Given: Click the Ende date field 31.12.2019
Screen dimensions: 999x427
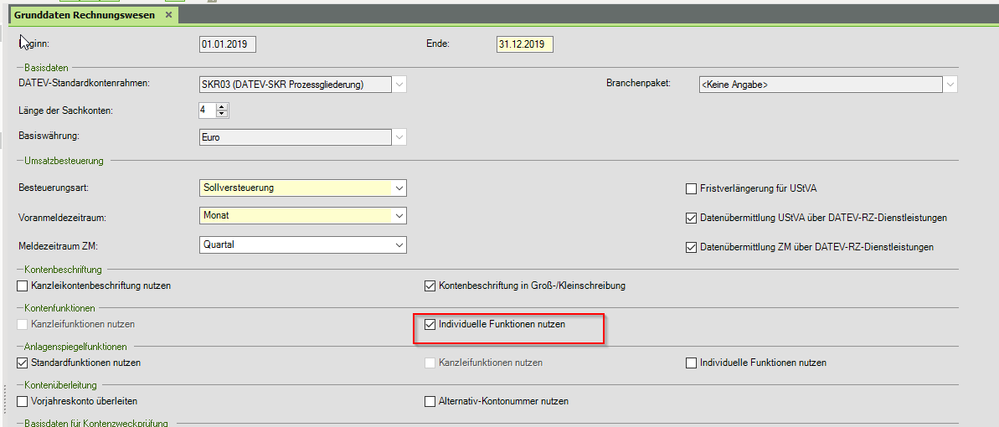Looking at the screenshot, I should pos(524,45).
